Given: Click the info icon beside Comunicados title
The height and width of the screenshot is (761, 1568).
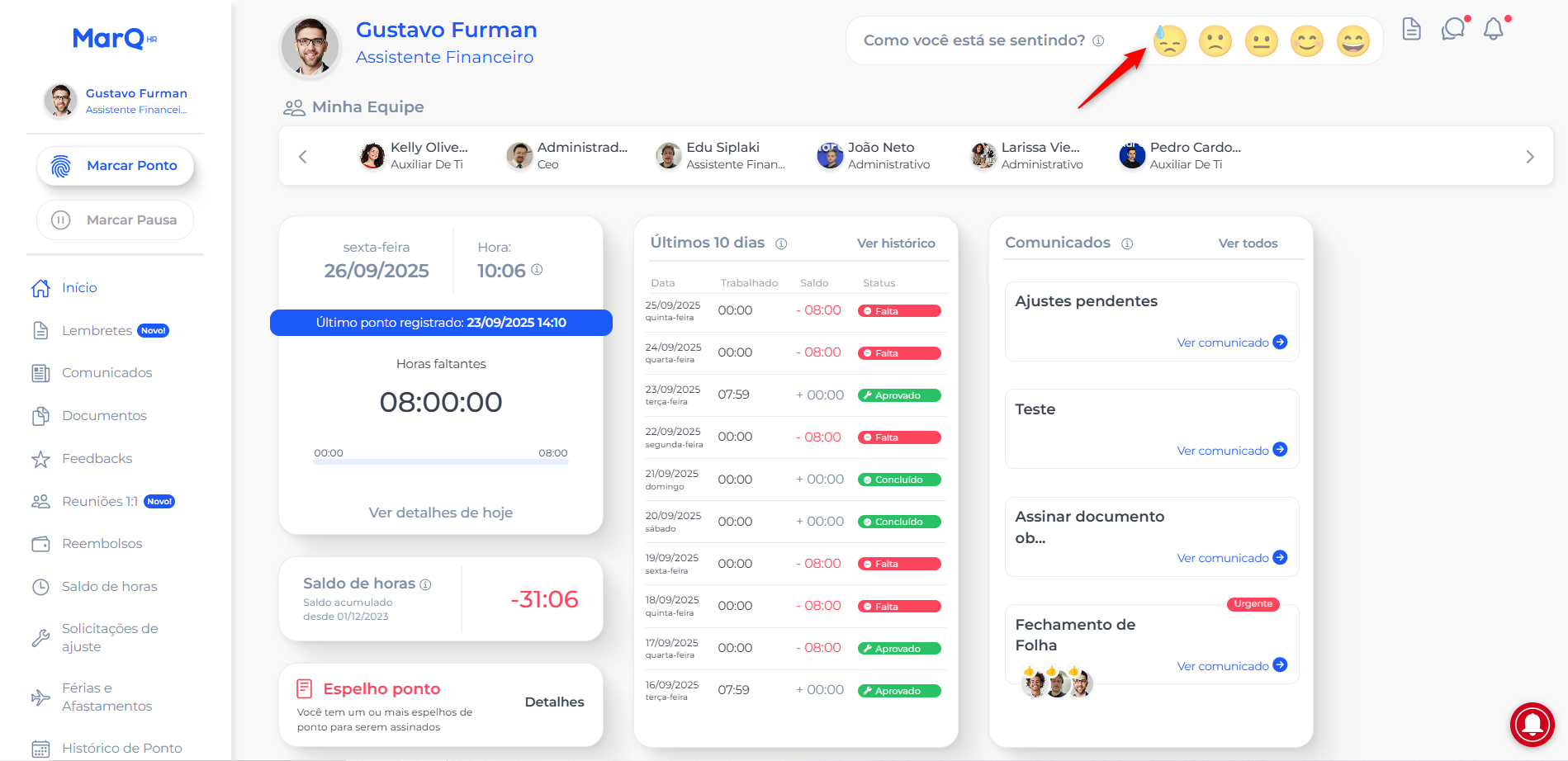Looking at the screenshot, I should click(1127, 243).
